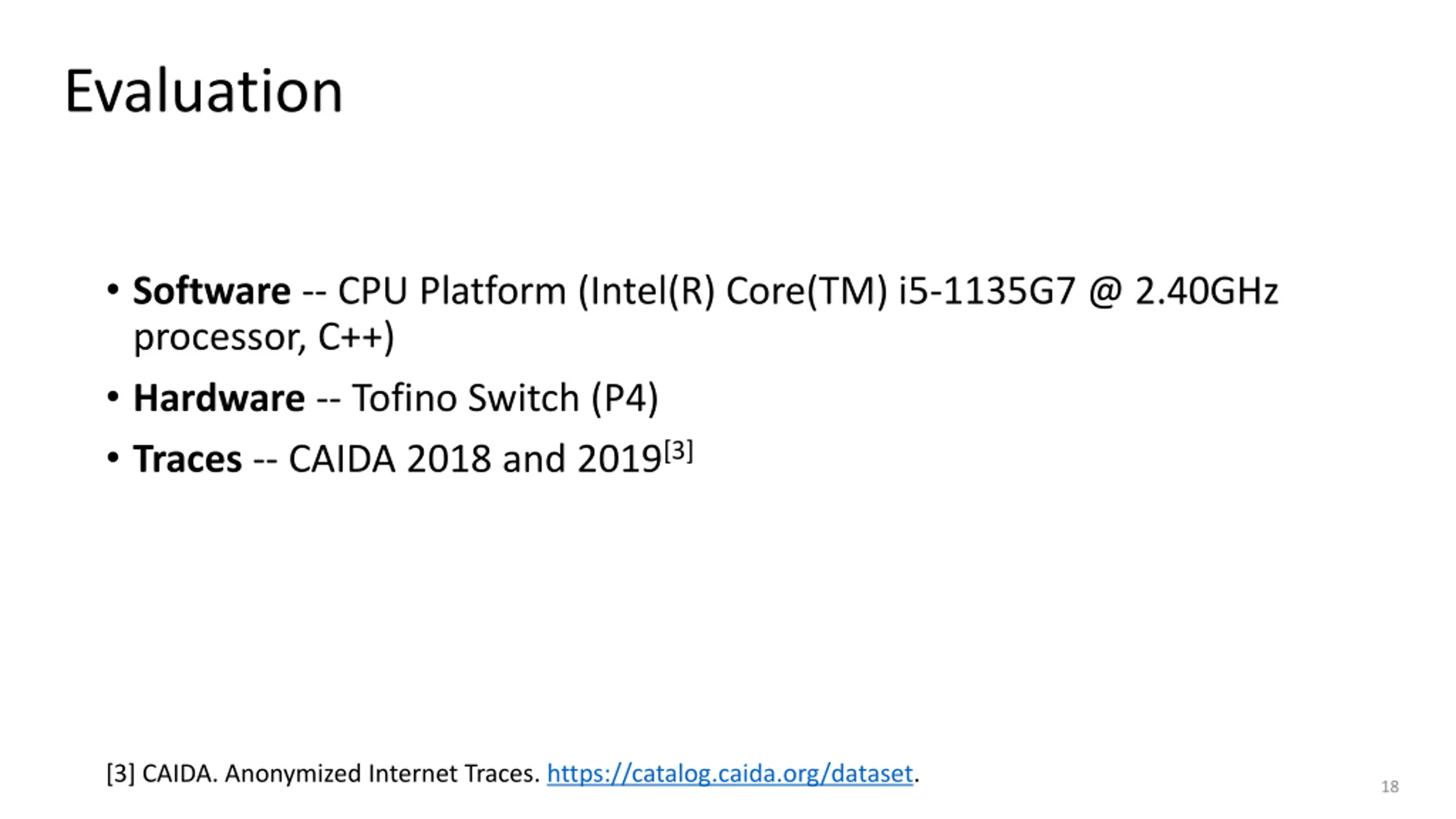Click the Evaluation slide title
Viewport: 1456px width, 819px height.
click(x=204, y=91)
